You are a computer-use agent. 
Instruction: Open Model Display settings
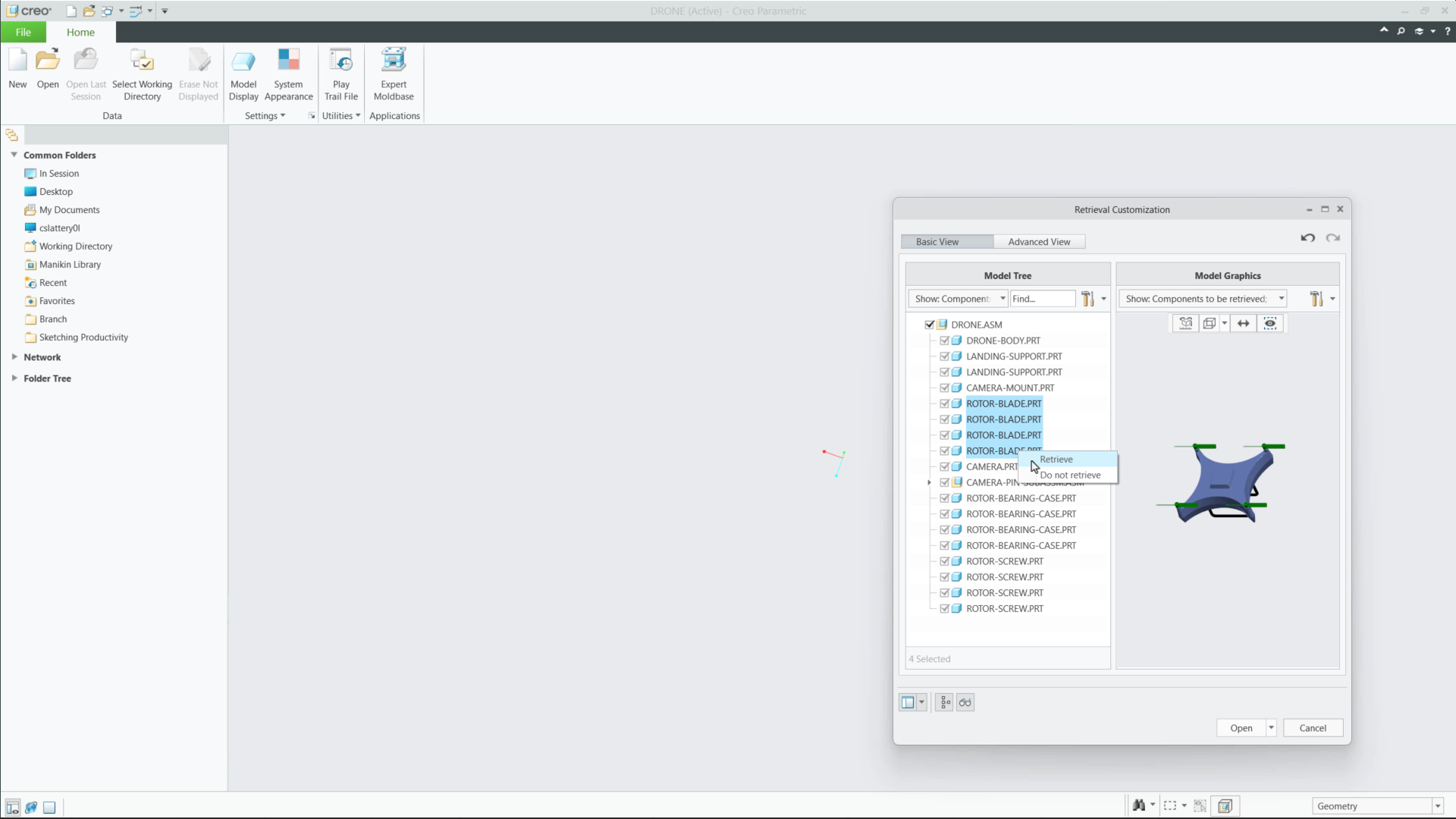(243, 74)
